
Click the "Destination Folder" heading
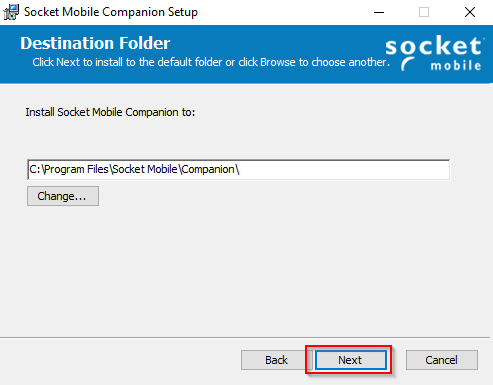click(x=95, y=43)
